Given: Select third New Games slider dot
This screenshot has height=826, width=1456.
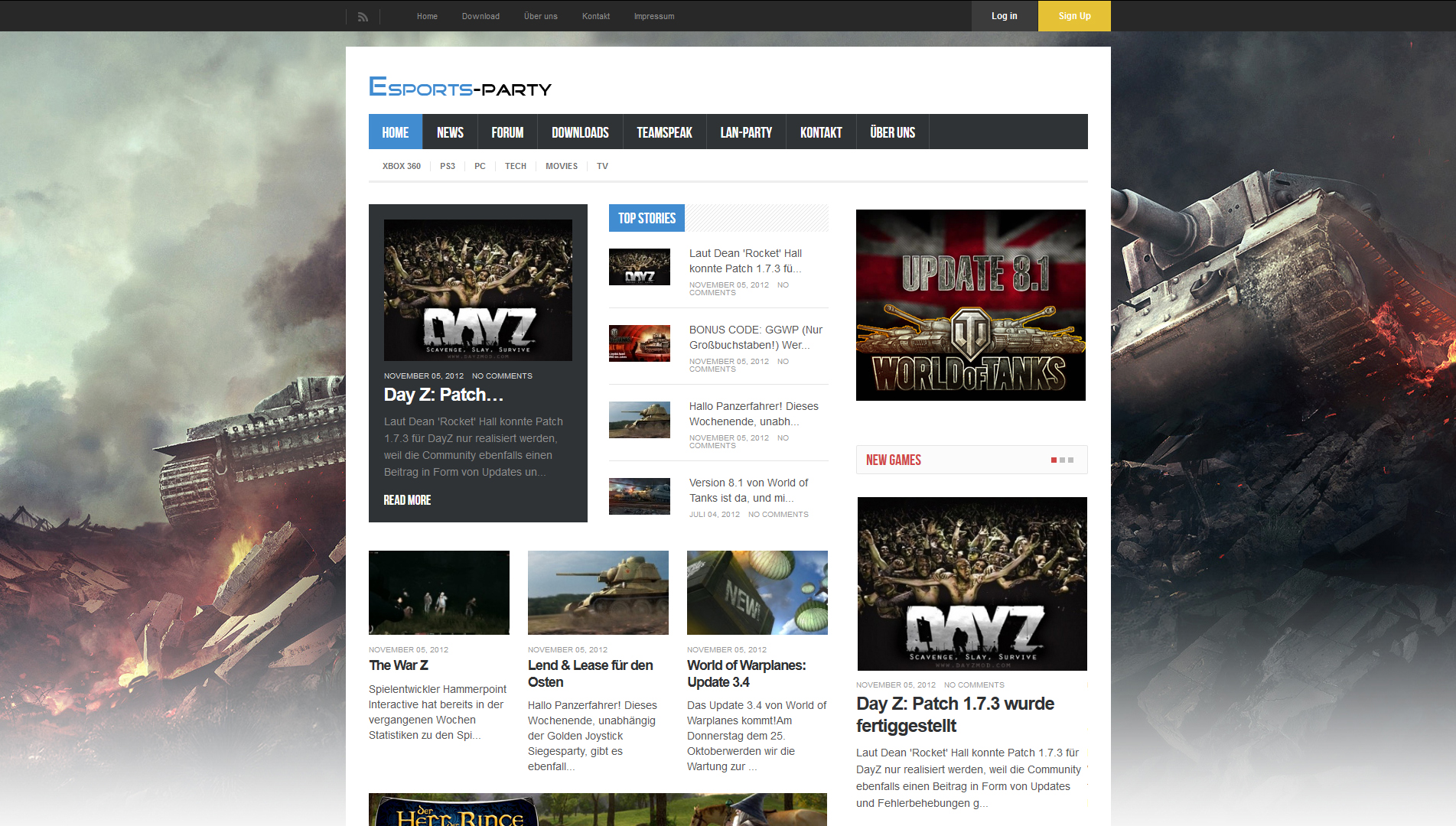Looking at the screenshot, I should pyautogui.click(x=1070, y=460).
